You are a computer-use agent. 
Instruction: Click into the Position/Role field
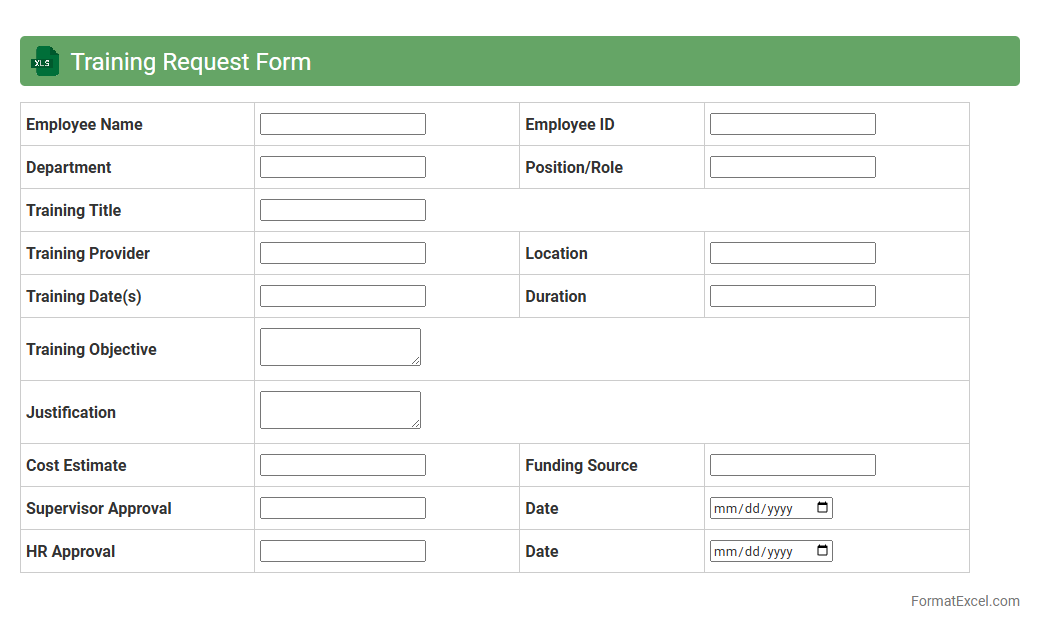click(x=792, y=167)
